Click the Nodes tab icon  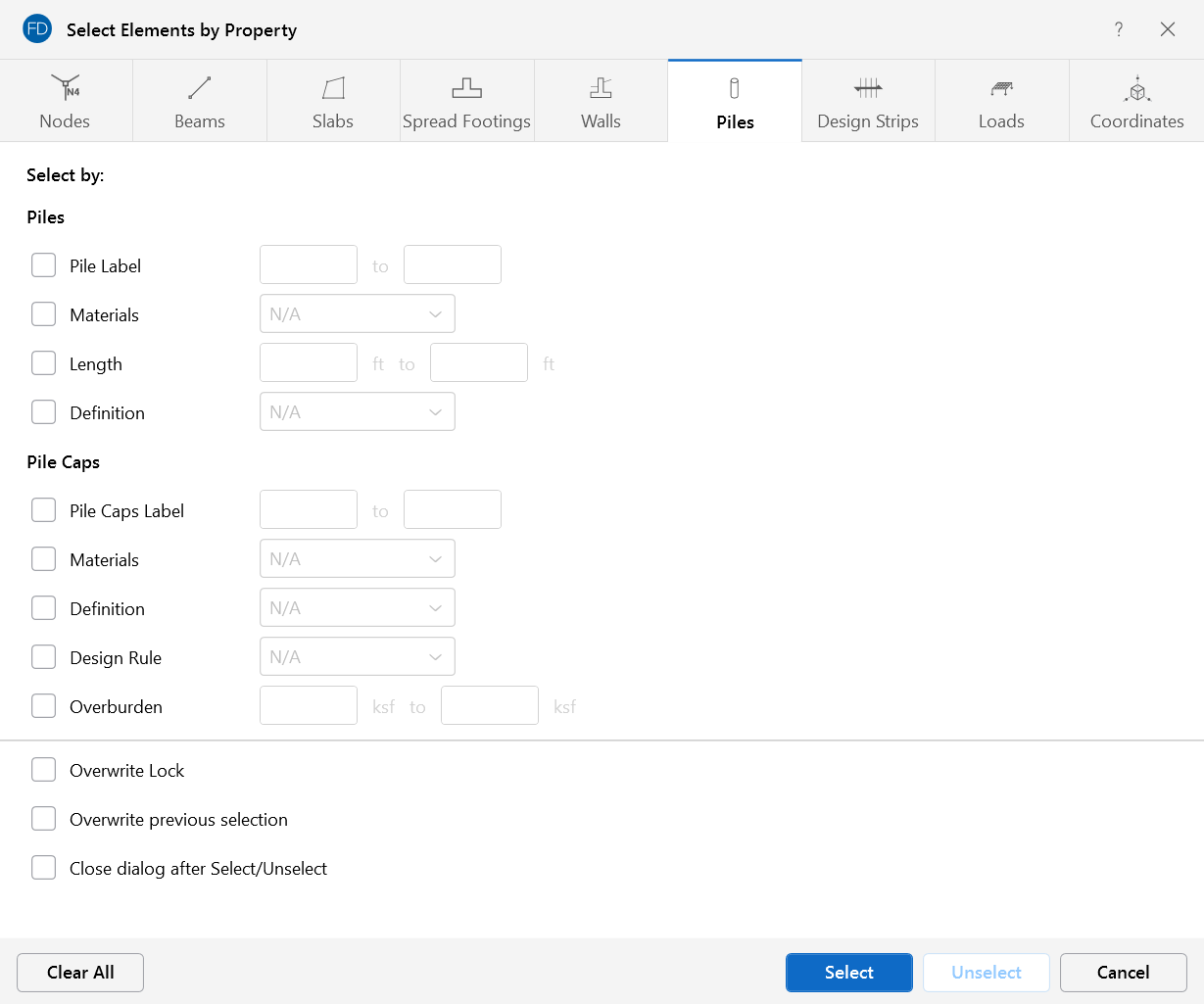pyautogui.click(x=66, y=89)
